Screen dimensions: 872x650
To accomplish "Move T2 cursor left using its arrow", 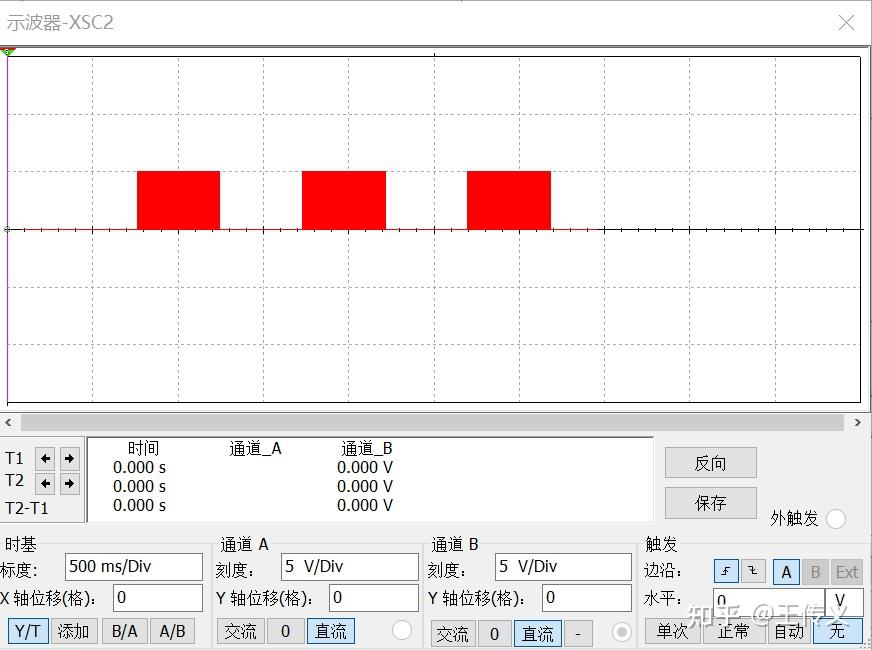I will 47,483.
